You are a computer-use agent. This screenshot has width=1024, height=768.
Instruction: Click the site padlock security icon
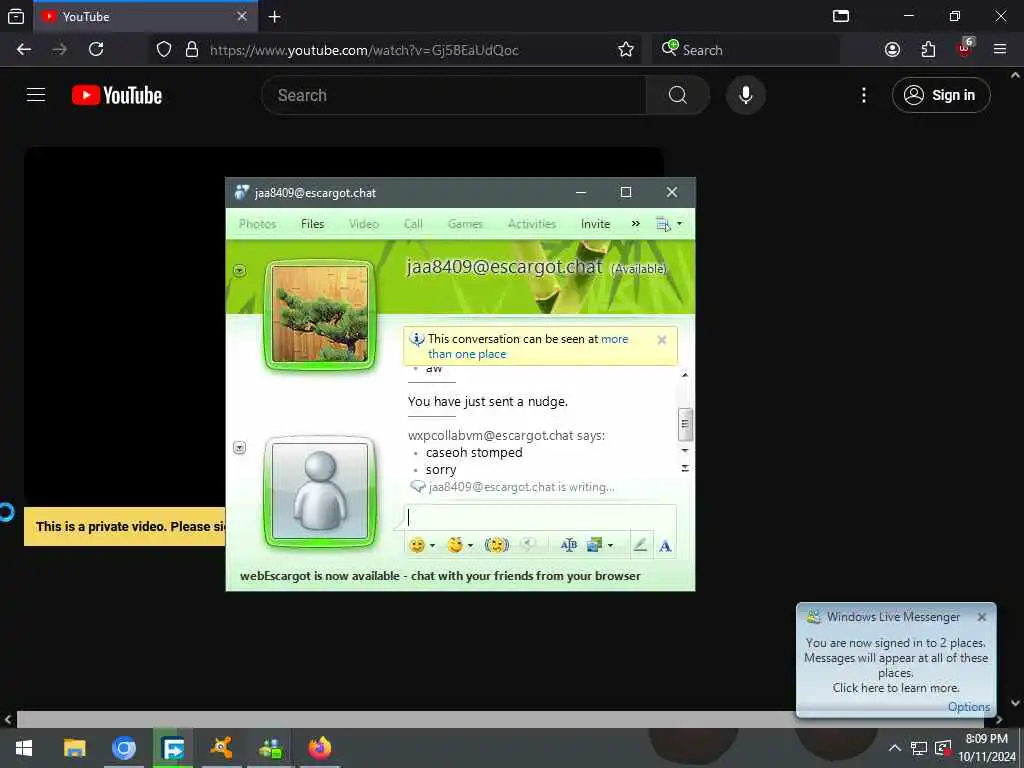tap(192, 50)
